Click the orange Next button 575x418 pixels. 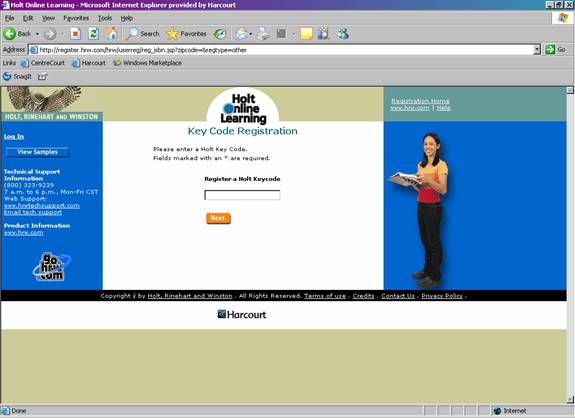218,218
